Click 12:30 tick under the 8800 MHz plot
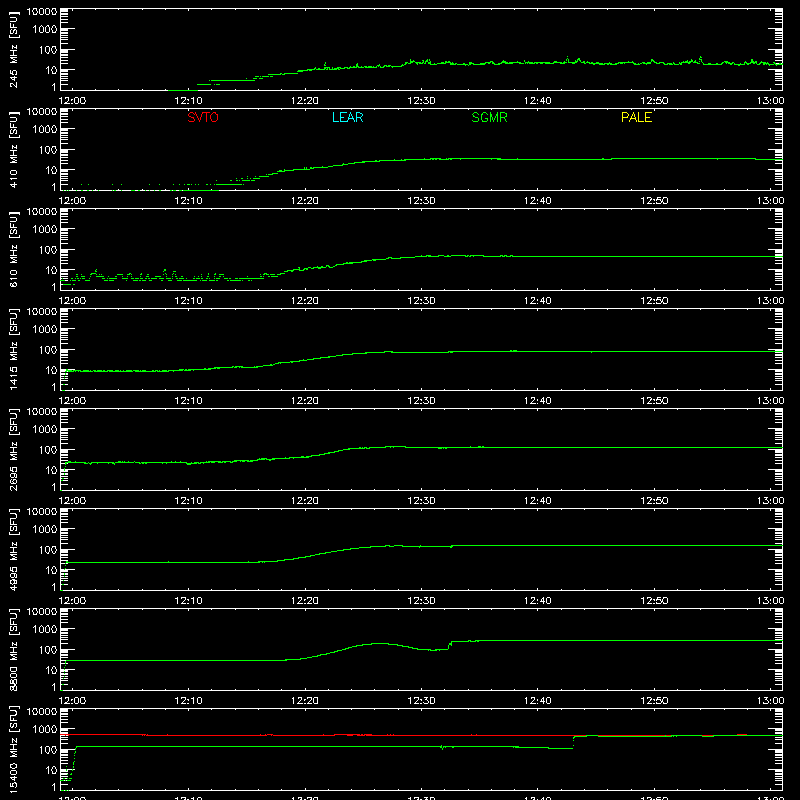The image size is (800, 800). click(421, 701)
